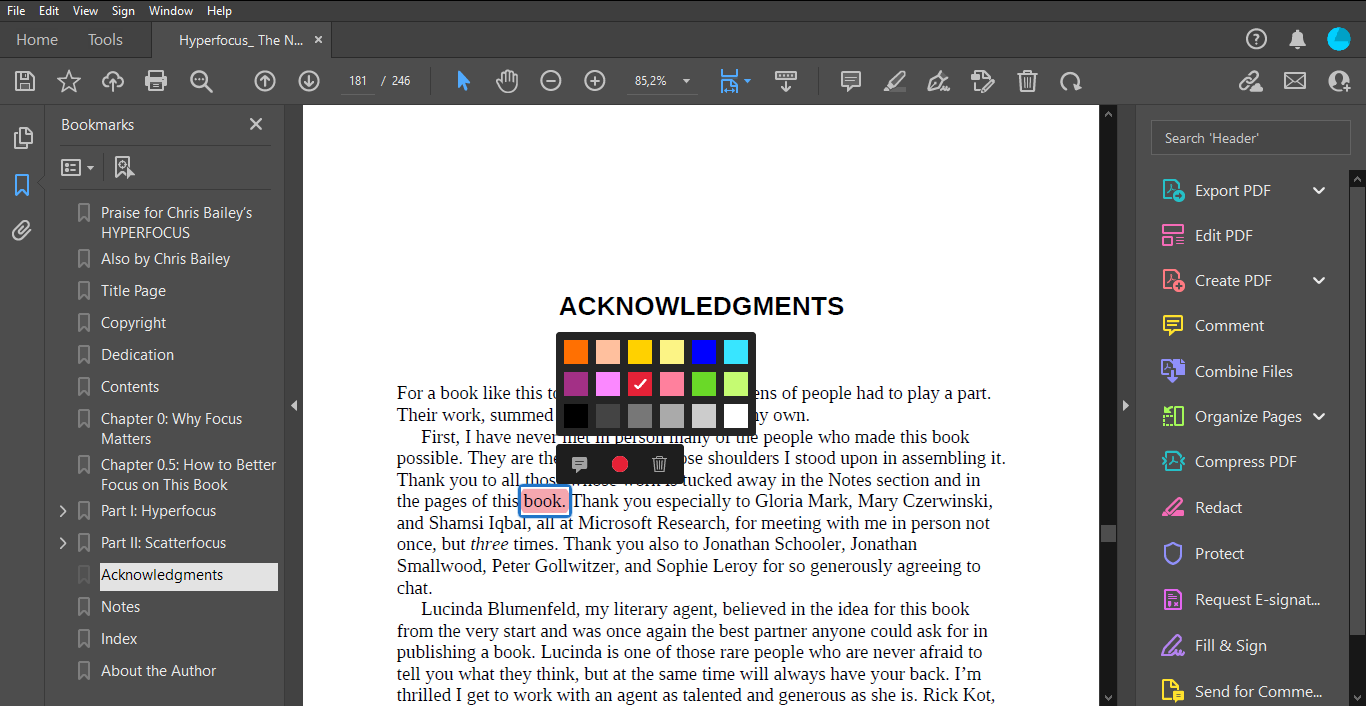Zoom out with the minus icon
This screenshot has height=706, width=1366.
[x=551, y=81]
